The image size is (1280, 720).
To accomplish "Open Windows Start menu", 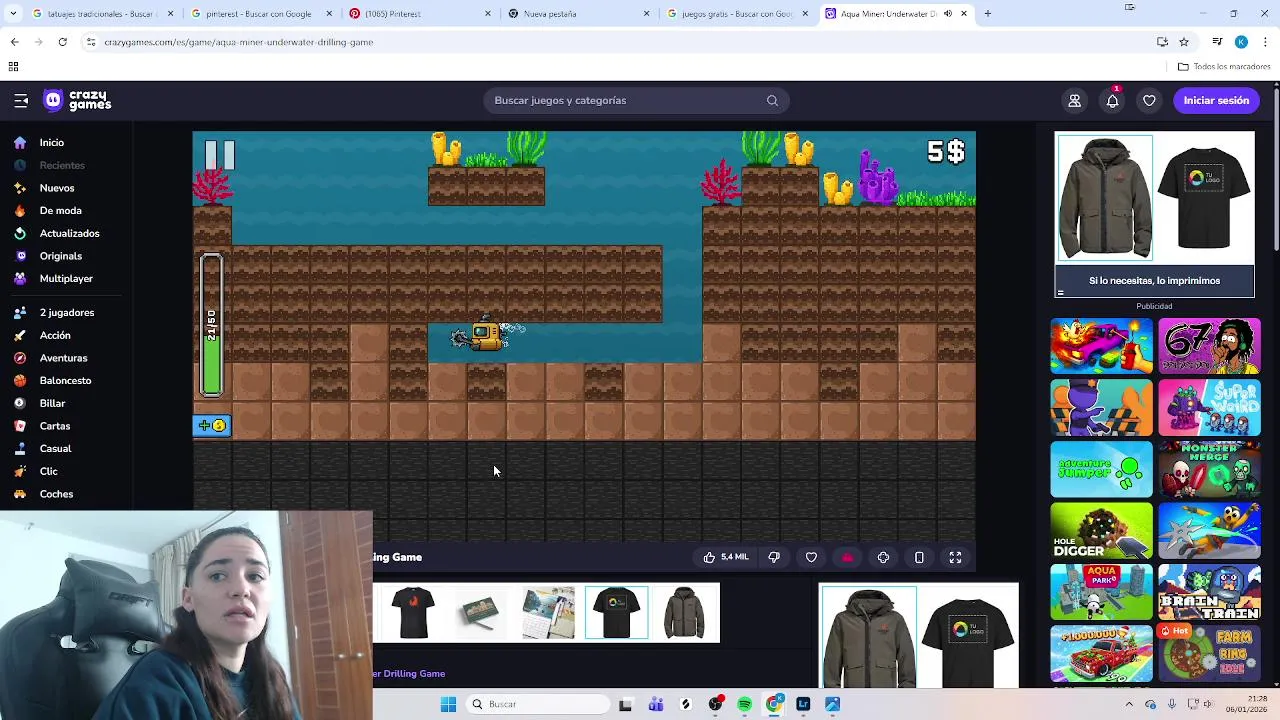I will pyautogui.click(x=448, y=704).
